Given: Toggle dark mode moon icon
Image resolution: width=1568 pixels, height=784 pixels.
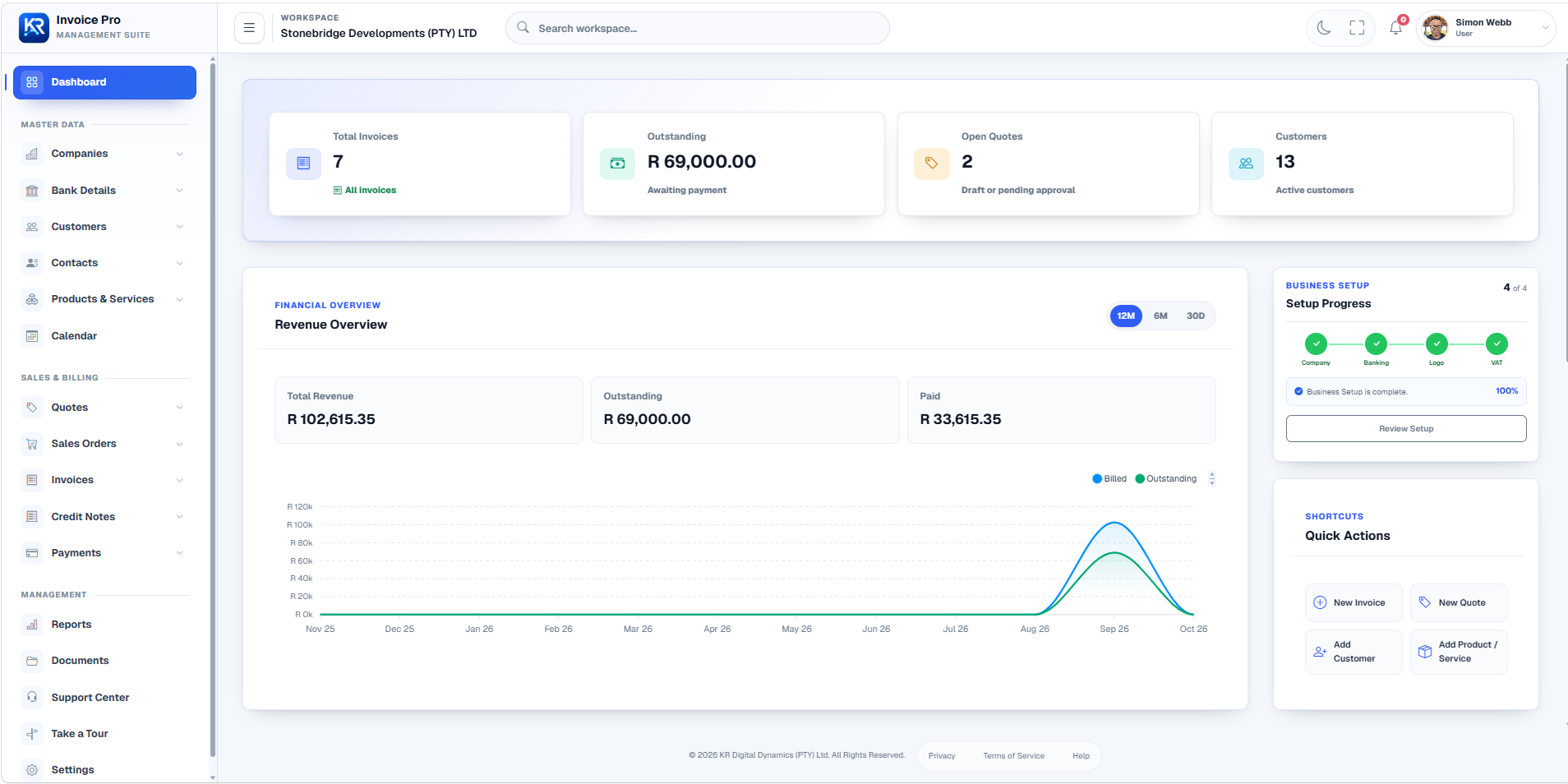Looking at the screenshot, I should point(1324,28).
